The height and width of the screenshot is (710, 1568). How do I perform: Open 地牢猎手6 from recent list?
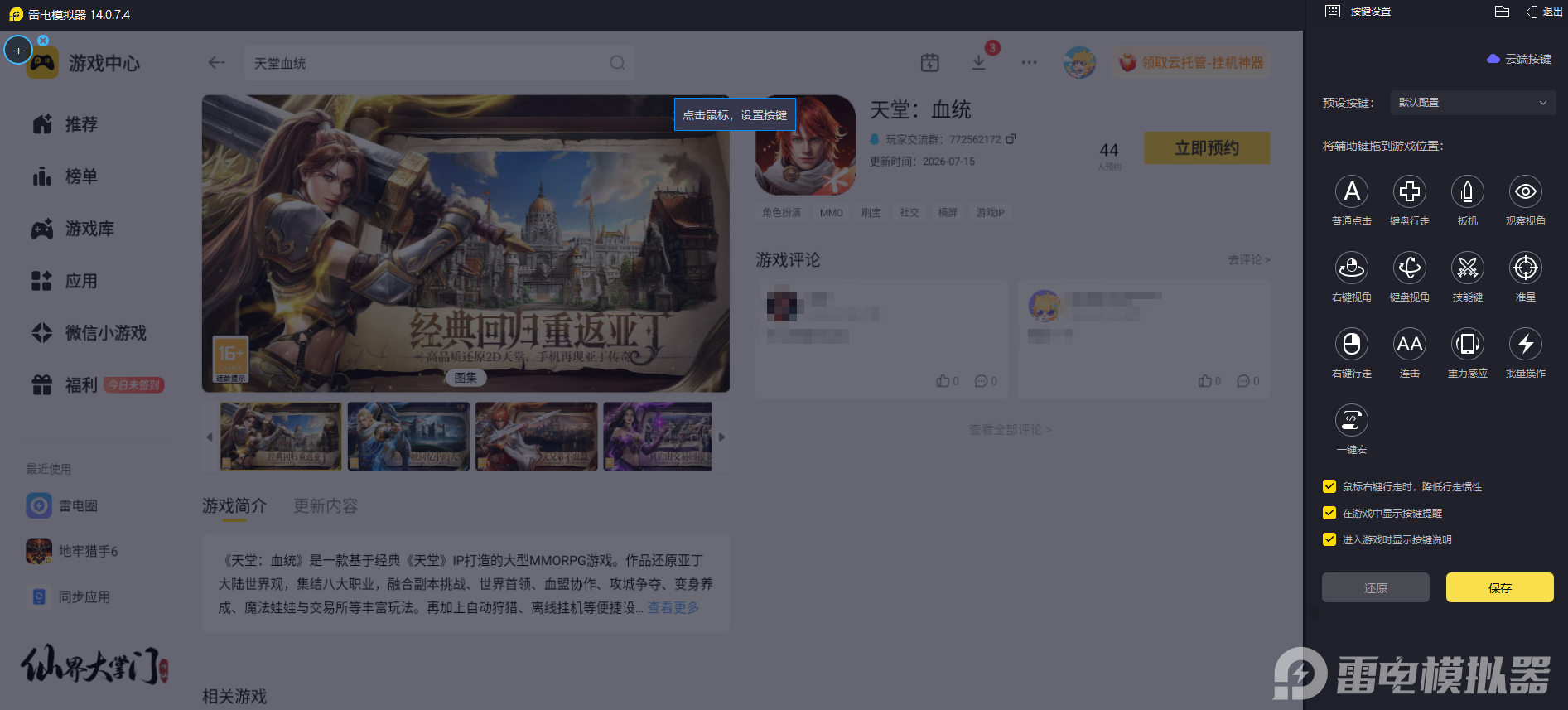[x=72, y=551]
